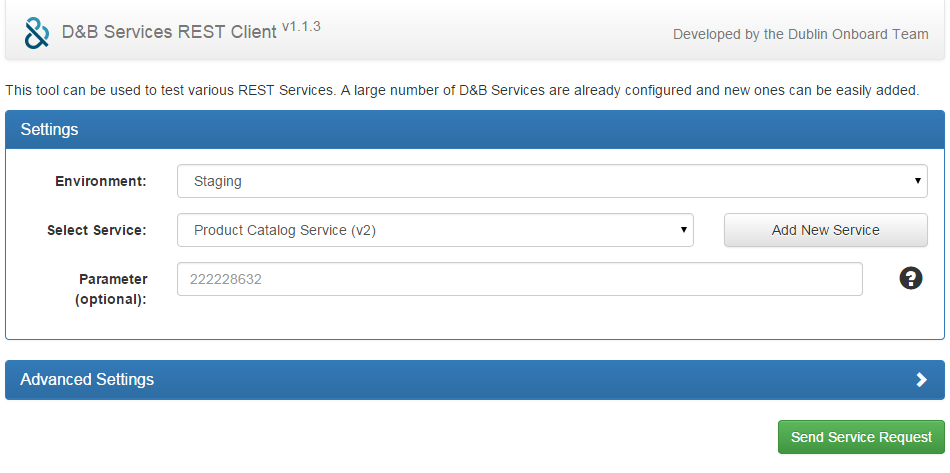Open the parameter help question-mark icon
The image size is (950, 473).
point(911,279)
